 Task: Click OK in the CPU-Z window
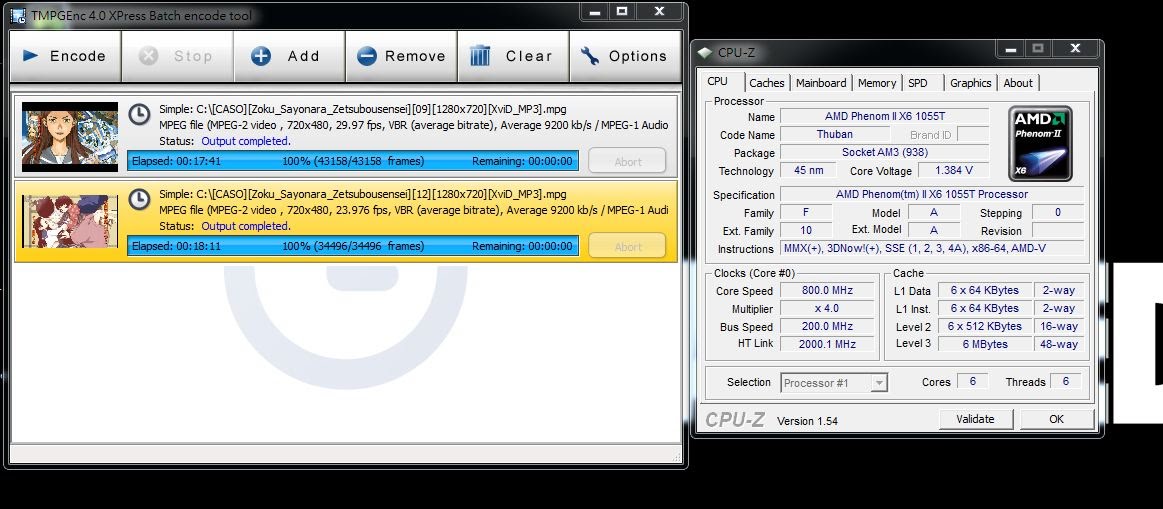[x=1056, y=419]
